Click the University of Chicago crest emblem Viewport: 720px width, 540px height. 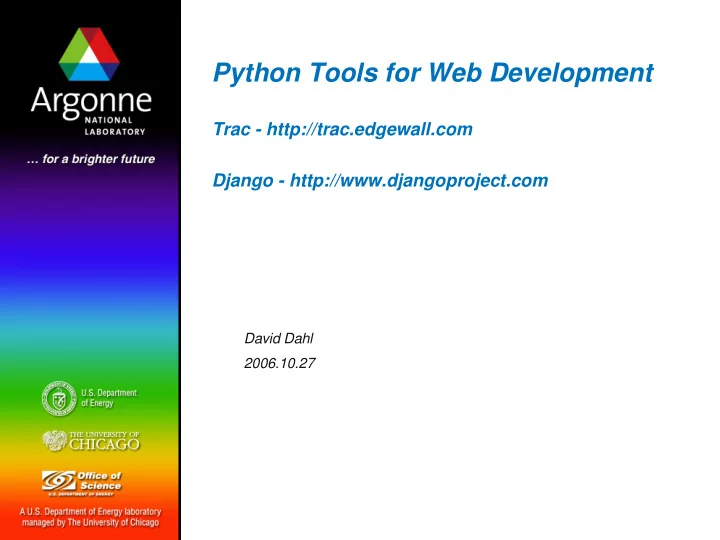pyautogui.click(x=55, y=441)
